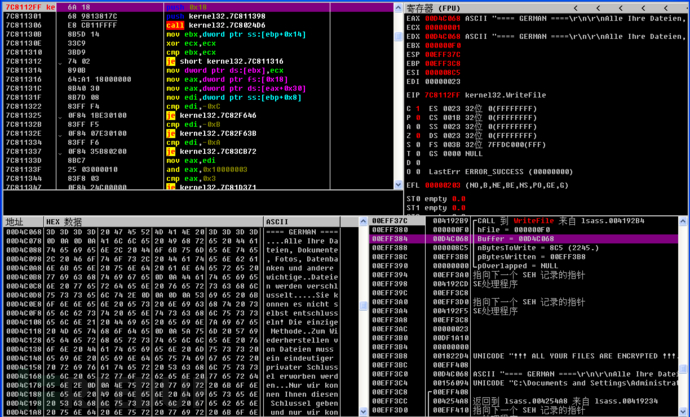This screenshot has height=417, width=690.
Task: Click the ASCII text 'wichtige..Dateie'
Action: (x=302, y=277)
